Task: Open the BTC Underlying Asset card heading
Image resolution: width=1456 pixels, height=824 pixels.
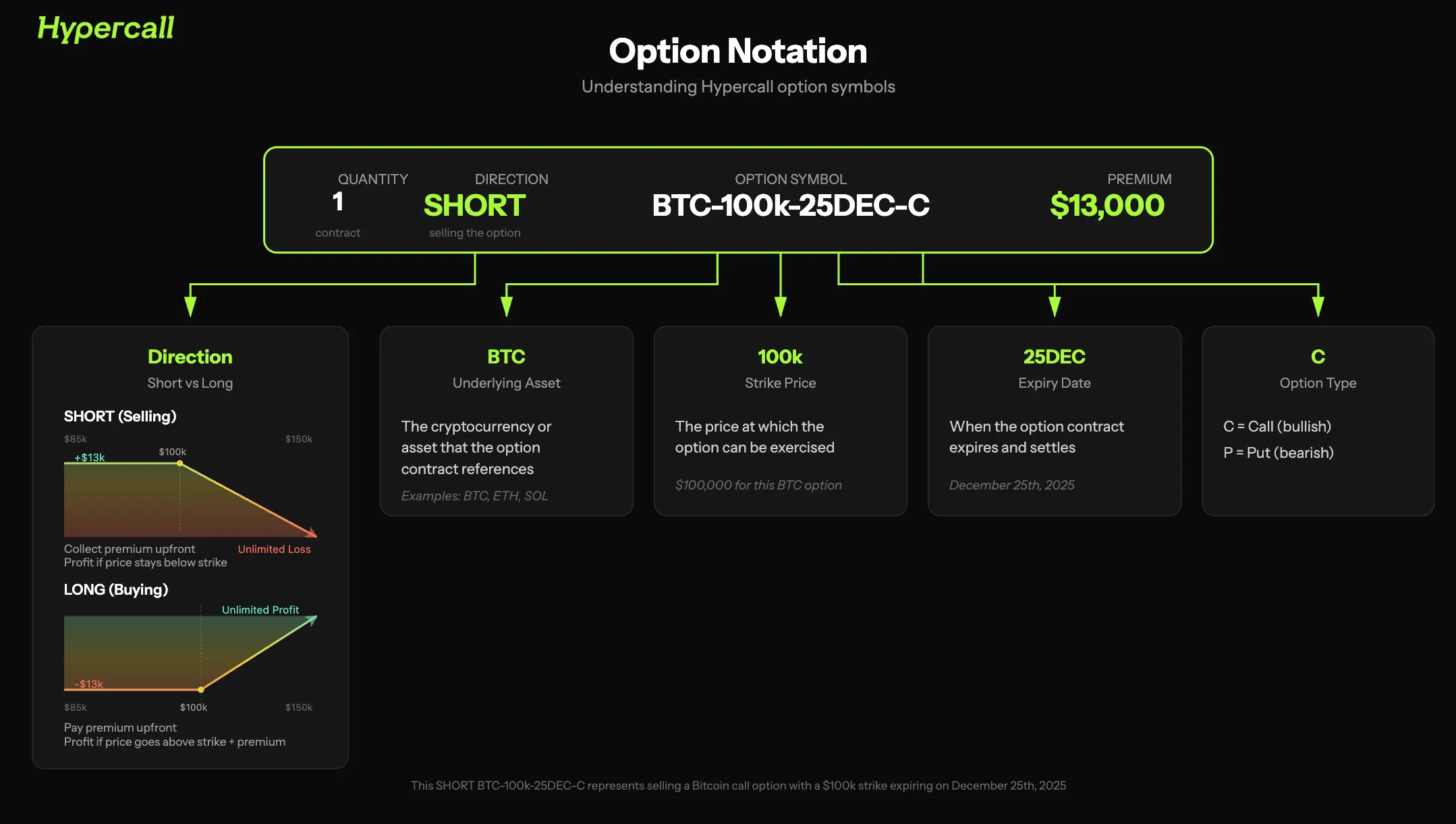Action: pos(506,356)
